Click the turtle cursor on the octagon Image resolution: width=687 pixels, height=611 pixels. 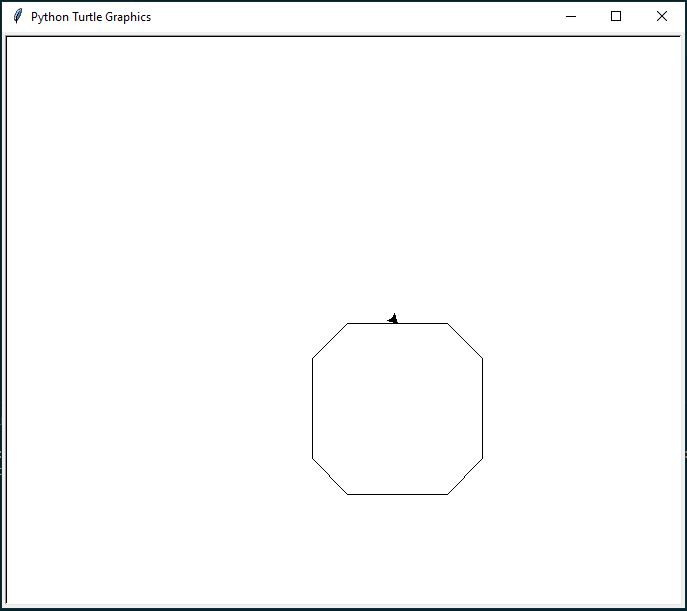(x=393, y=319)
